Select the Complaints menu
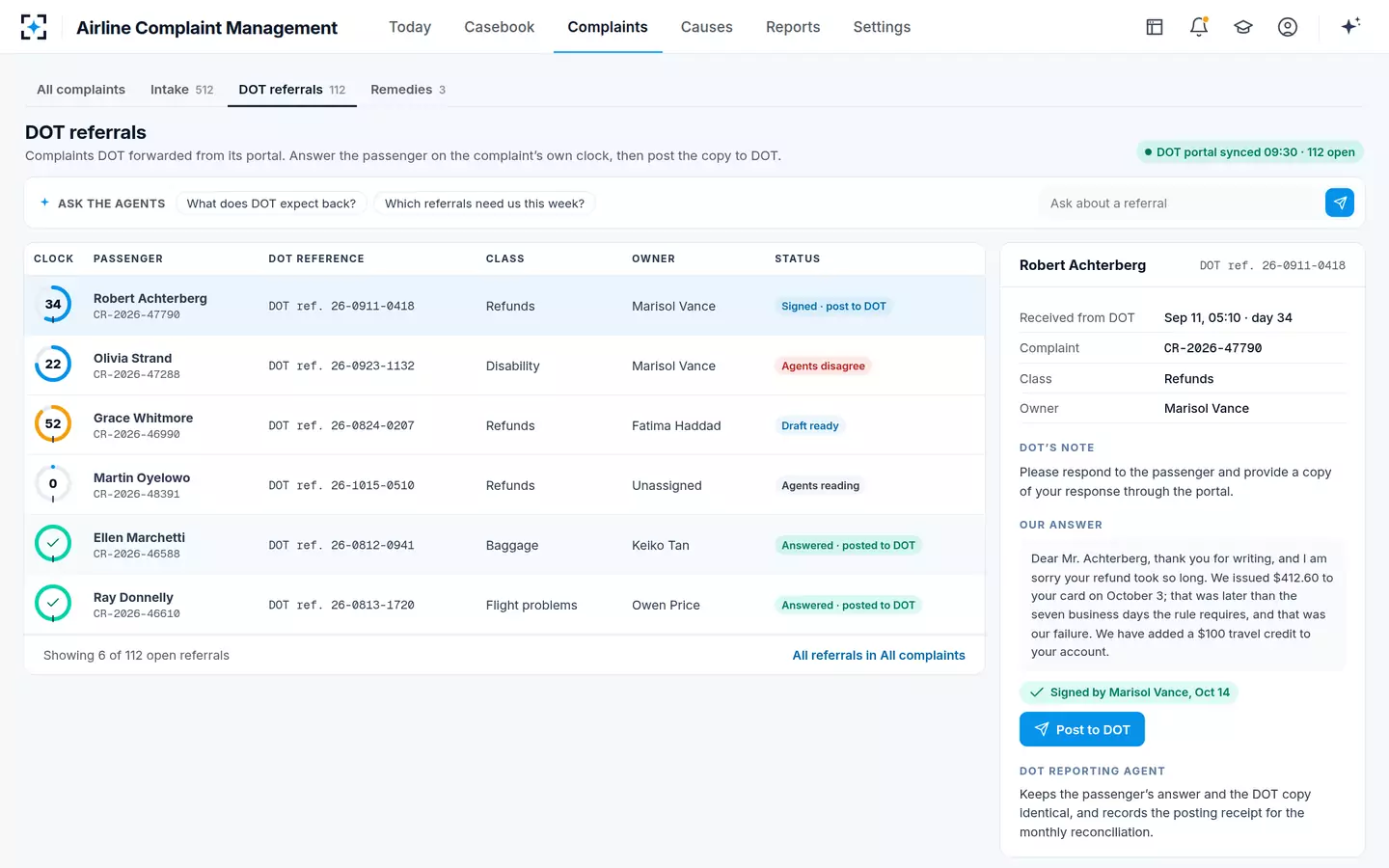This screenshot has height=868, width=1389. tap(608, 27)
